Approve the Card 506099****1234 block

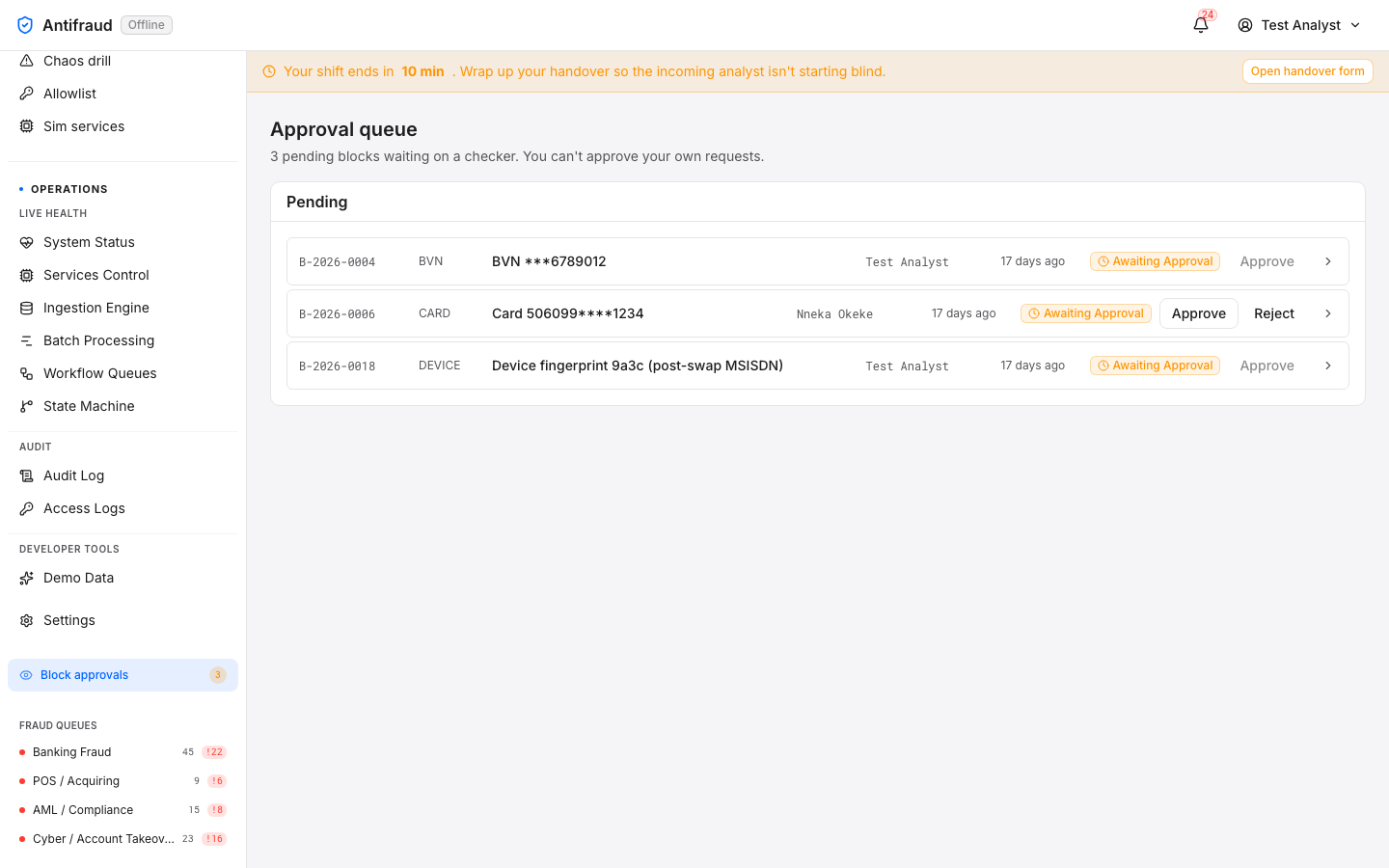click(x=1198, y=313)
